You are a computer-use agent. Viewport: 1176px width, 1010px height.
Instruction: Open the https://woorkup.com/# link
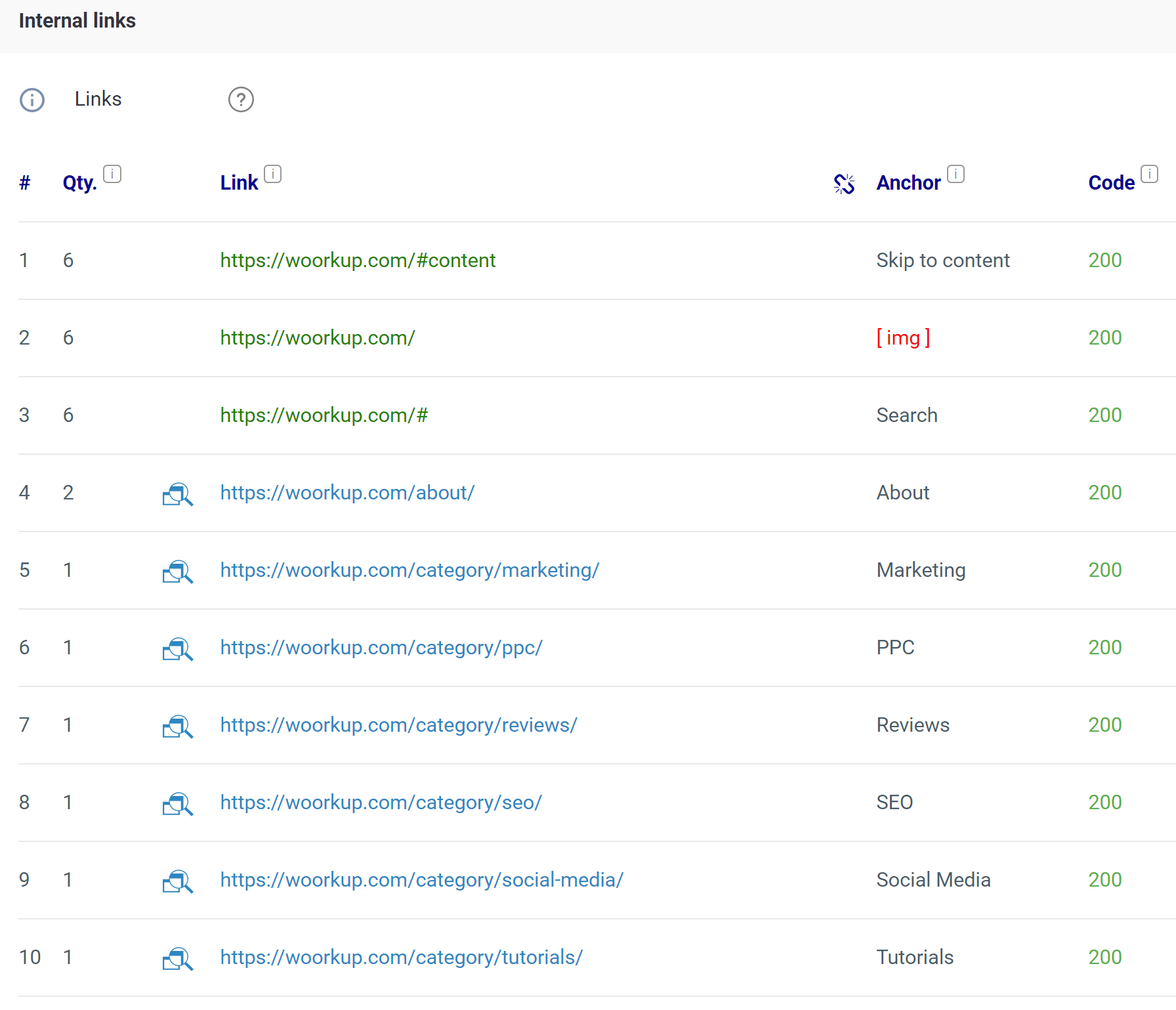(324, 415)
